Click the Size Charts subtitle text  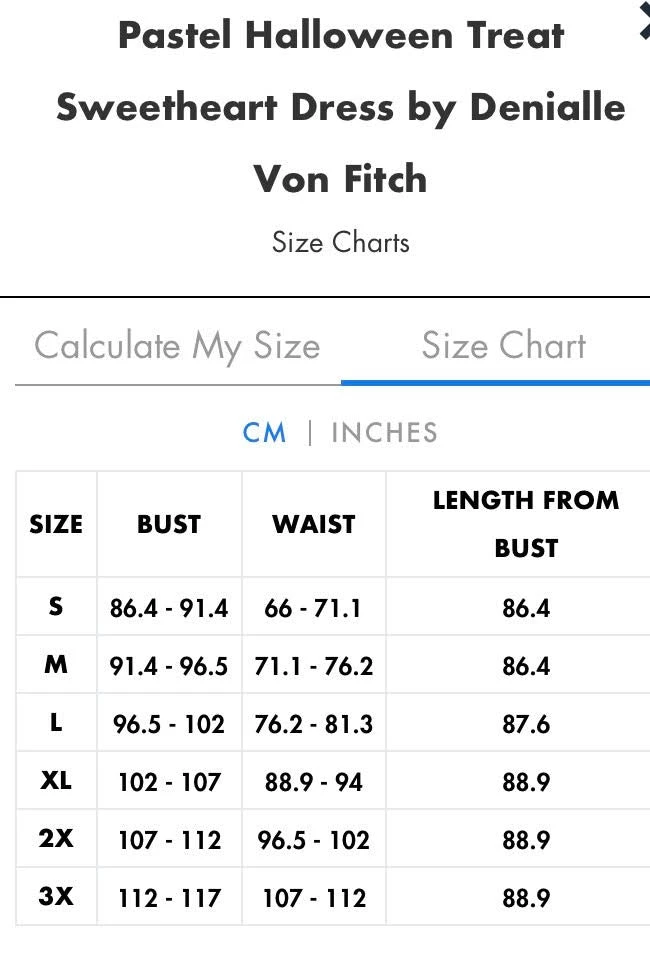click(x=341, y=243)
